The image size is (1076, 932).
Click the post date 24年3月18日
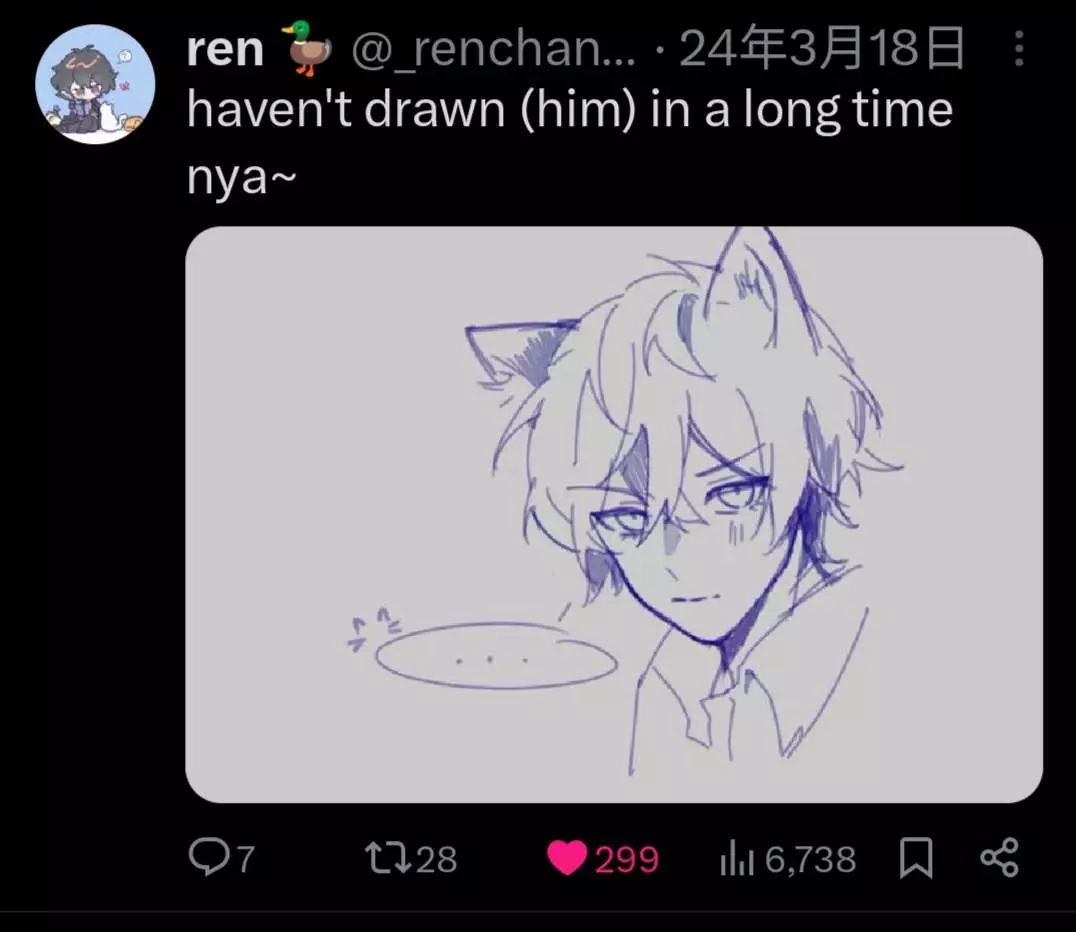click(822, 51)
